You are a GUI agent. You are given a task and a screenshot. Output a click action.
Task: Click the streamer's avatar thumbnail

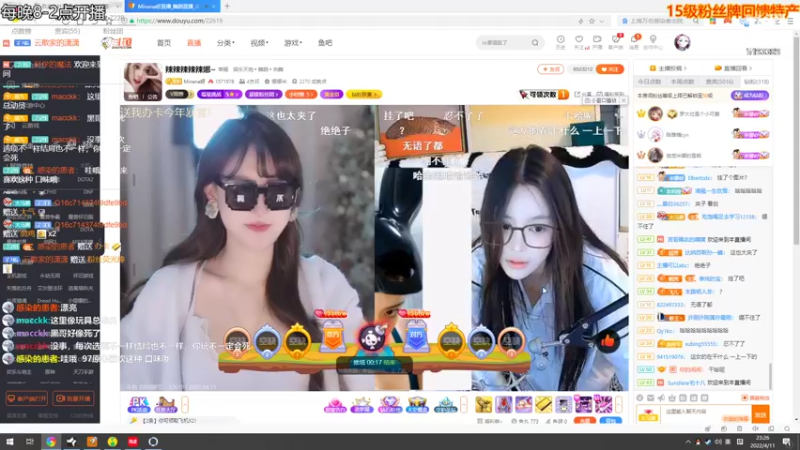(x=143, y=82)
